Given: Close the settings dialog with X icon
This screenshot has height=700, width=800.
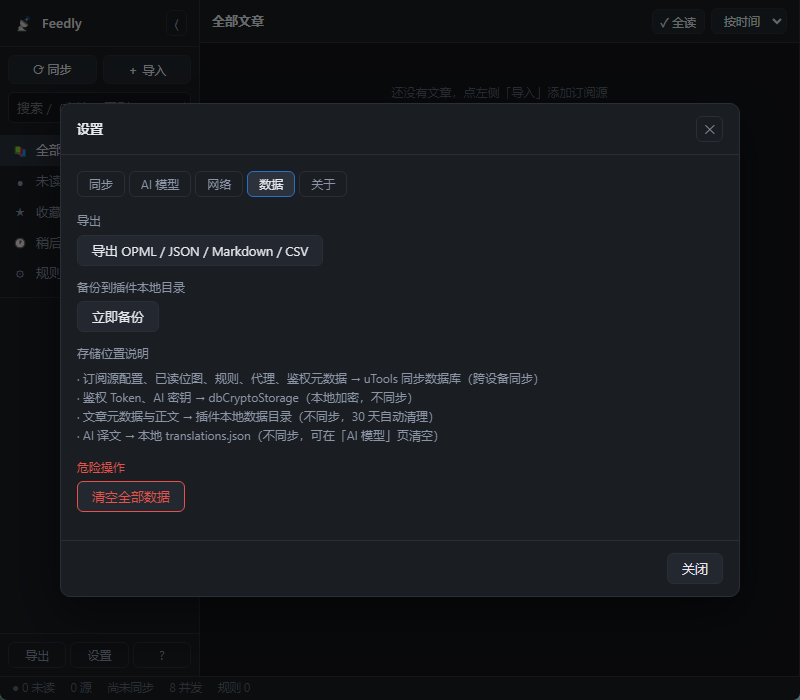Looking at the screenshot, I should click(x=709, y=130).
